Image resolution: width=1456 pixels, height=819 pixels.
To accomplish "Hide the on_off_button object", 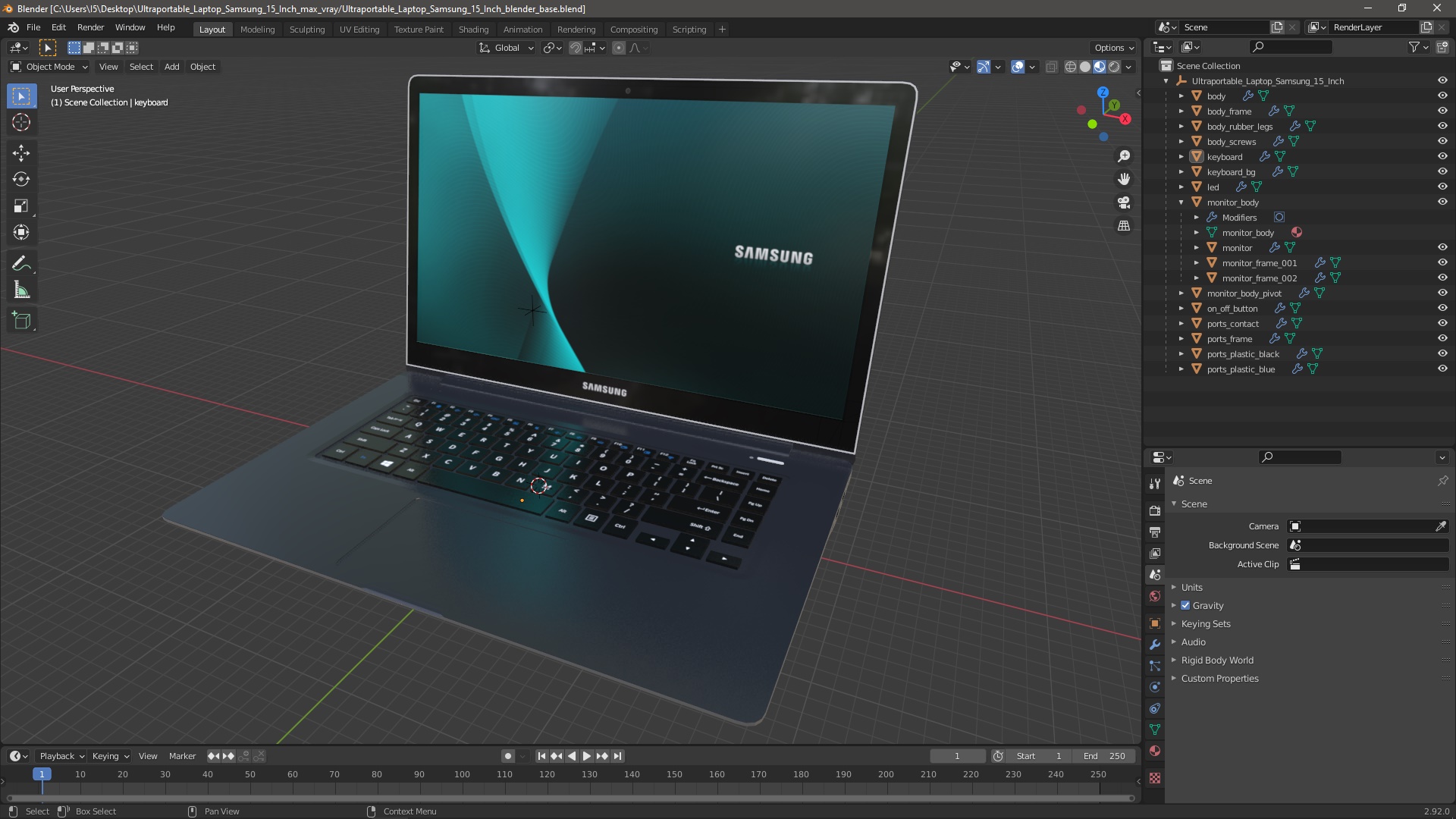I will coord(1442,308).
